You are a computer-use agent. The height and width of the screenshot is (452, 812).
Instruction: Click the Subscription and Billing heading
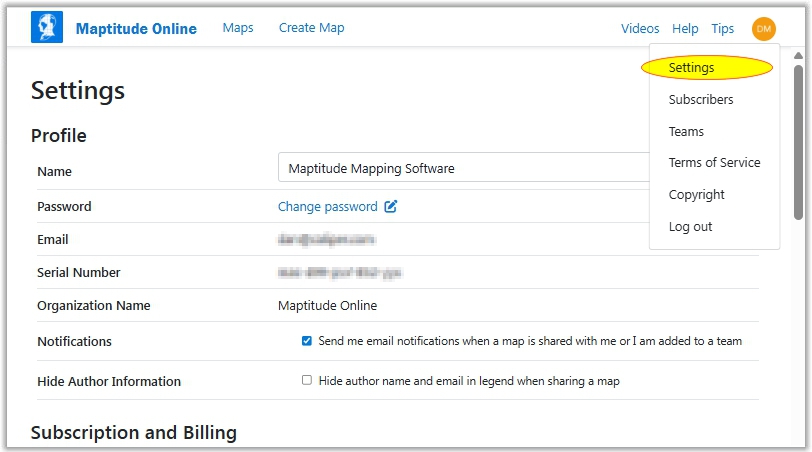[134, 432]
